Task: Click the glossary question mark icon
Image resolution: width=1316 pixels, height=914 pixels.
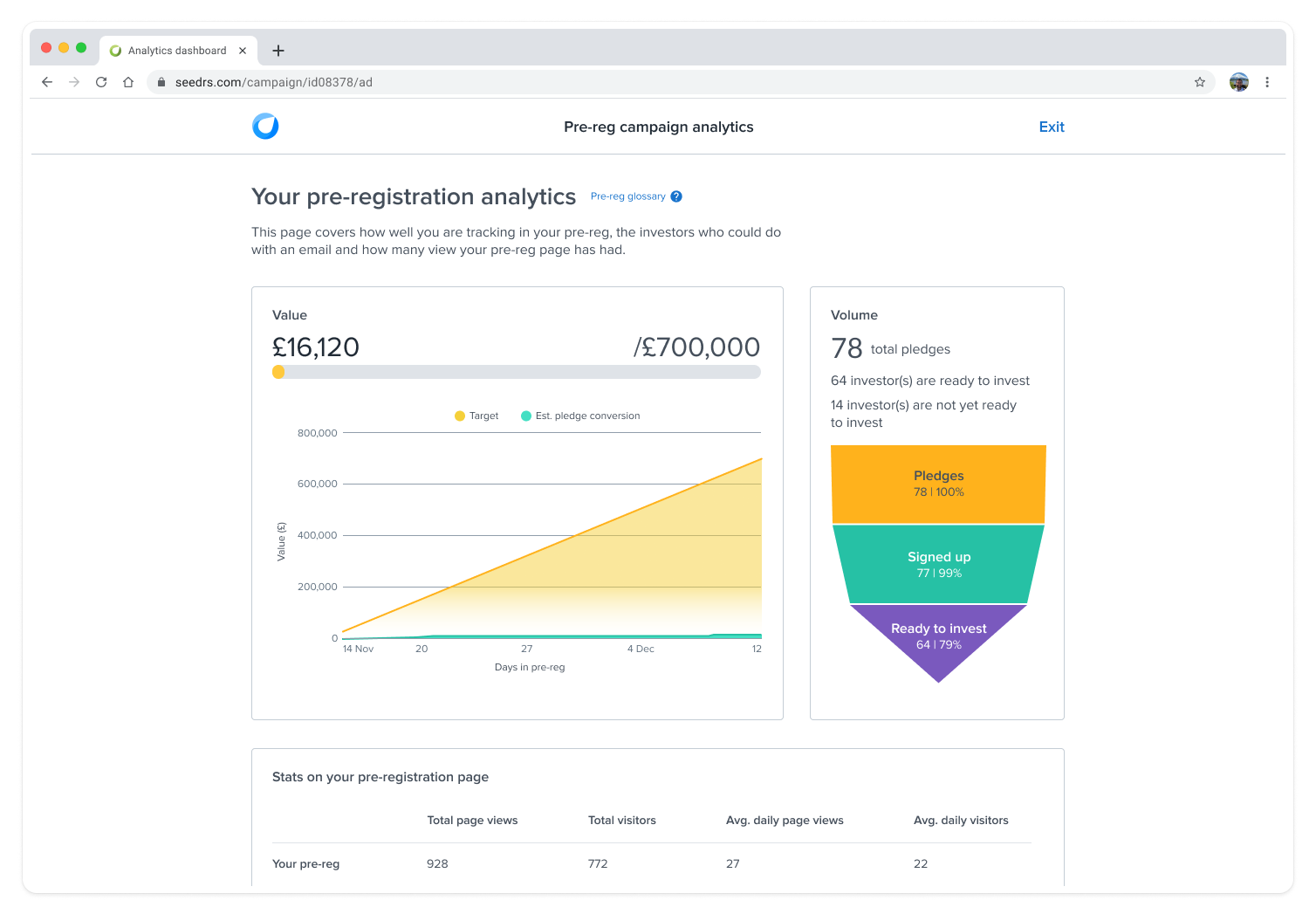Action: pos(676,196)
